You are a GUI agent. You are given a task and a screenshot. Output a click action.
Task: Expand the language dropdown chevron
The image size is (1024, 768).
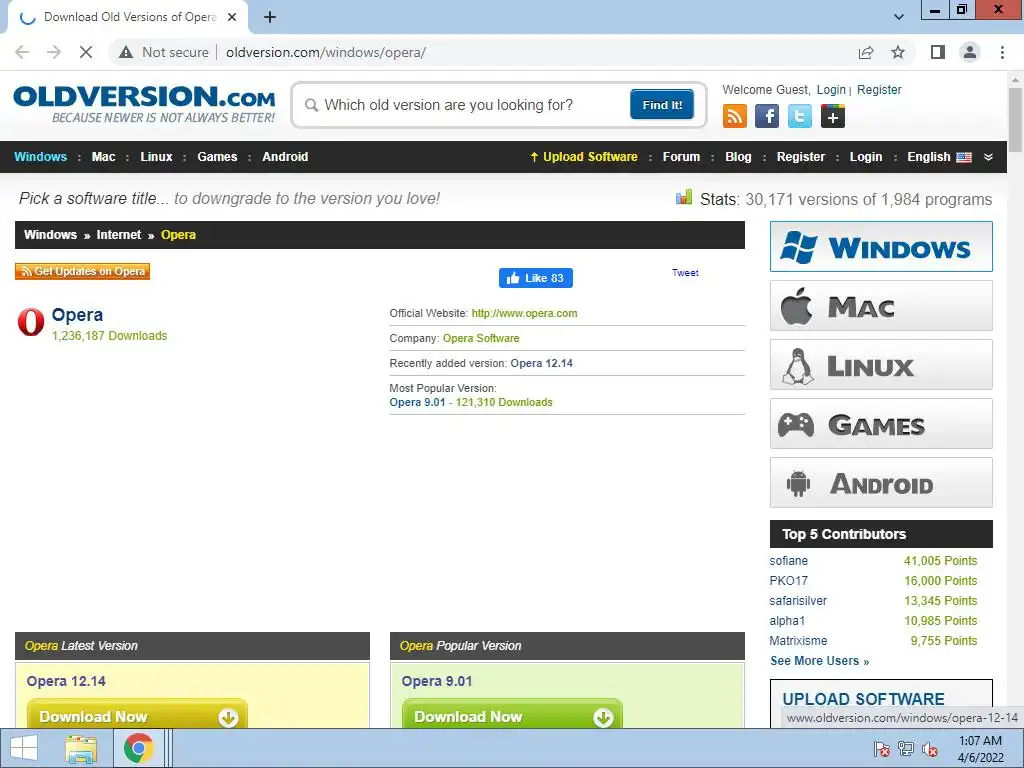pos(988,157)
